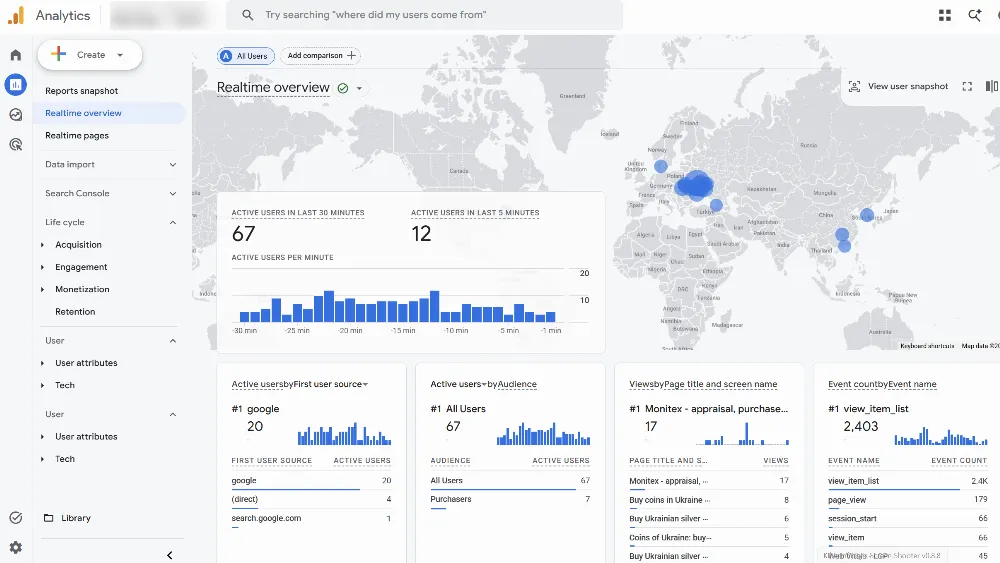
Task: Click the largest blue bubble on Europe map
Action: click(x=698, y=185)
